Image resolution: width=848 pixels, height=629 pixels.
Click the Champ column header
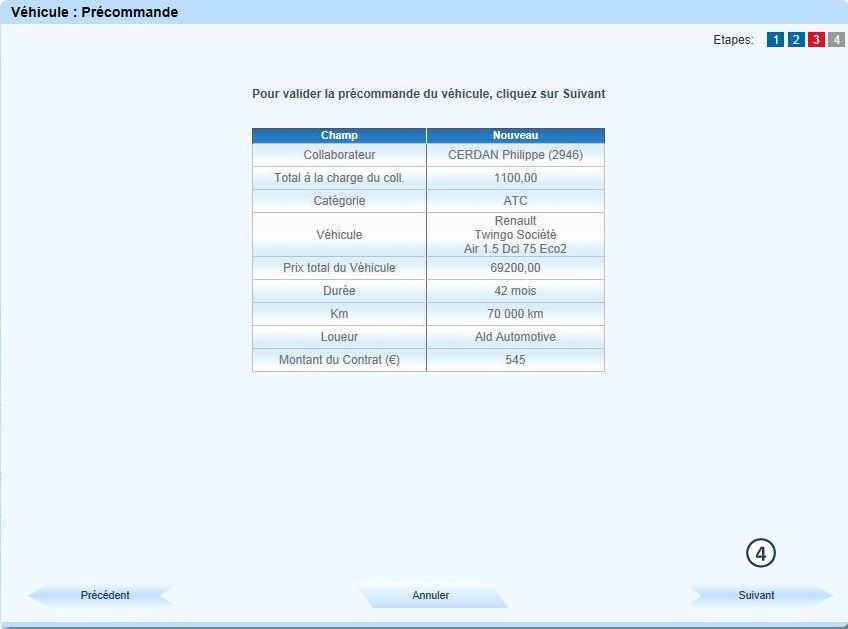339,135
